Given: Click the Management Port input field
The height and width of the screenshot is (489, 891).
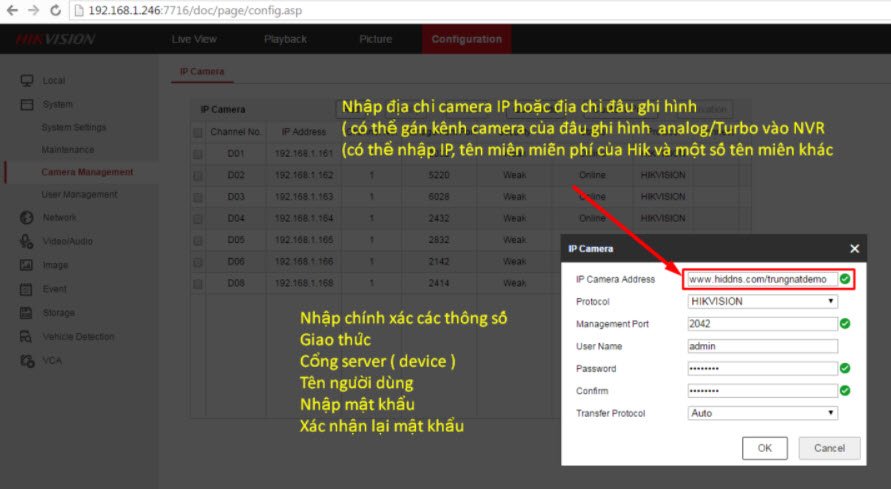Looking at the screenshot, I should point(762,324).
